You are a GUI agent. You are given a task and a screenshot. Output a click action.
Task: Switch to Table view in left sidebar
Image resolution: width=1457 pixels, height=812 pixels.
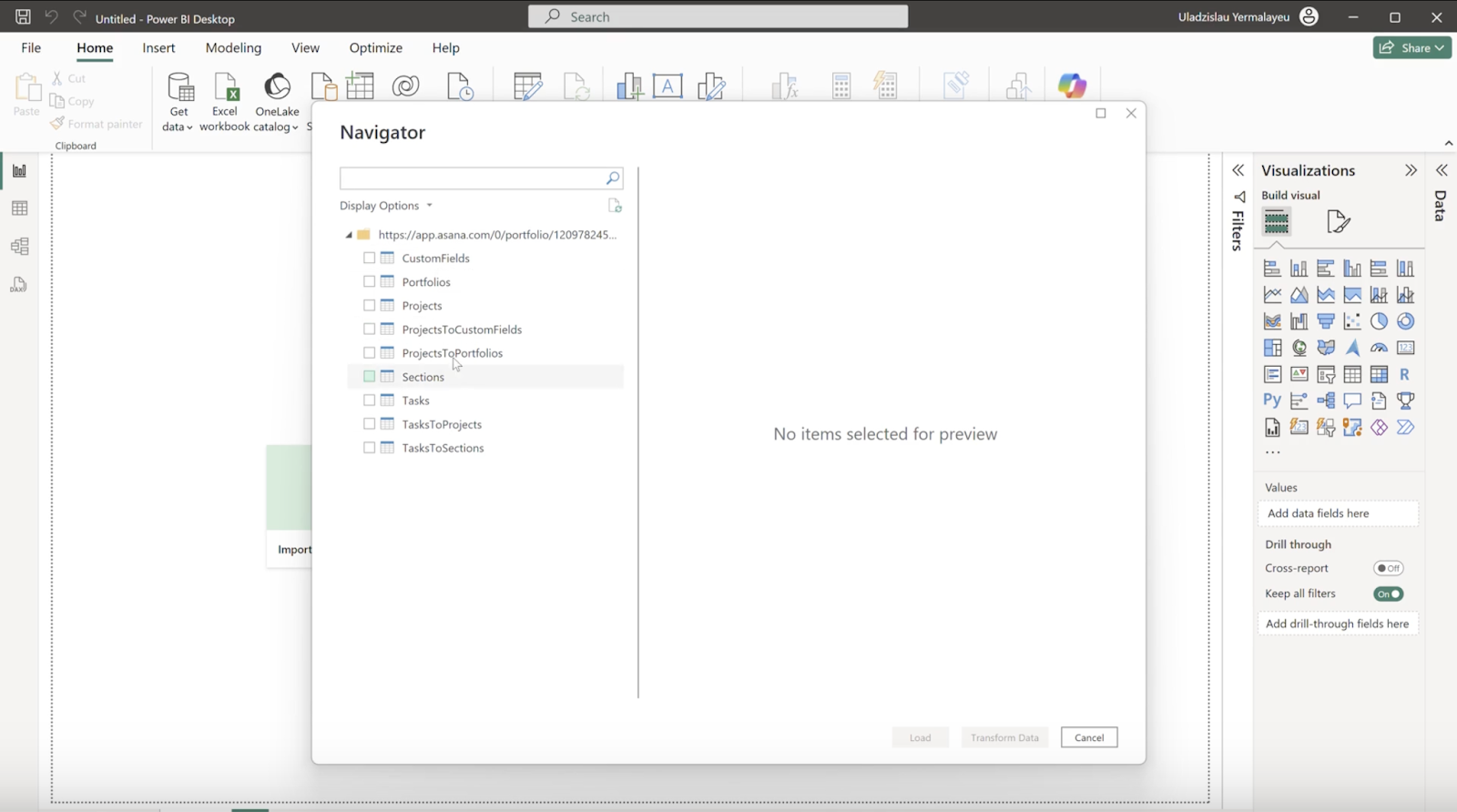pos(19,208)
